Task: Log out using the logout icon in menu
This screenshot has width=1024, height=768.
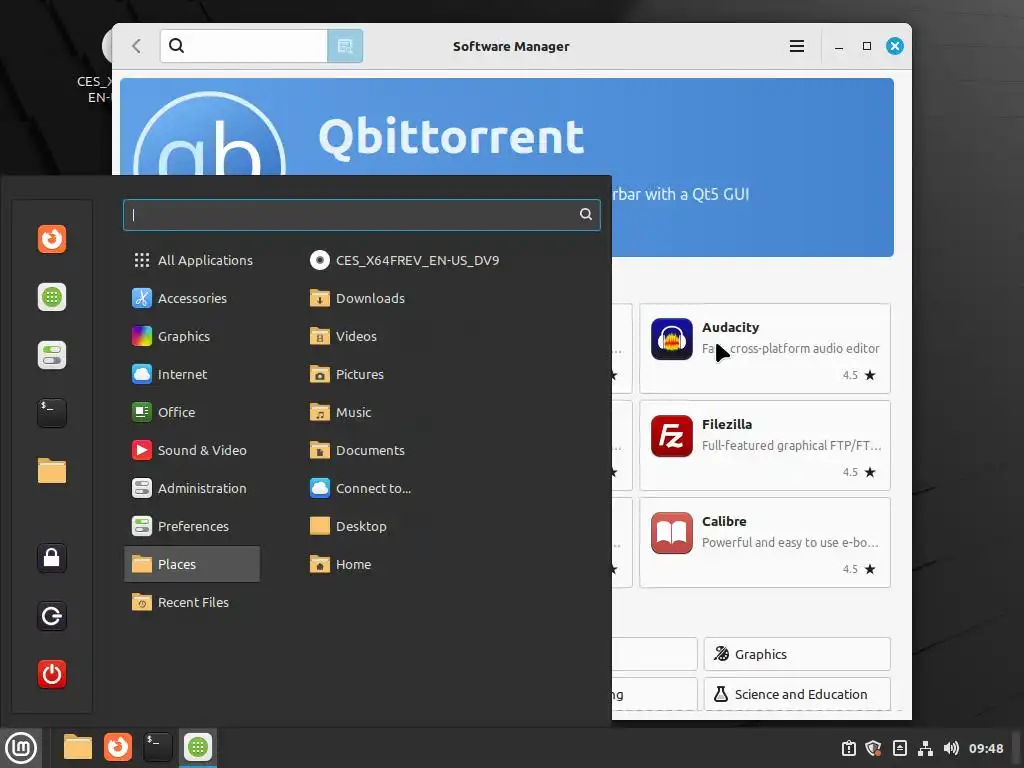Action: (52, 616)
